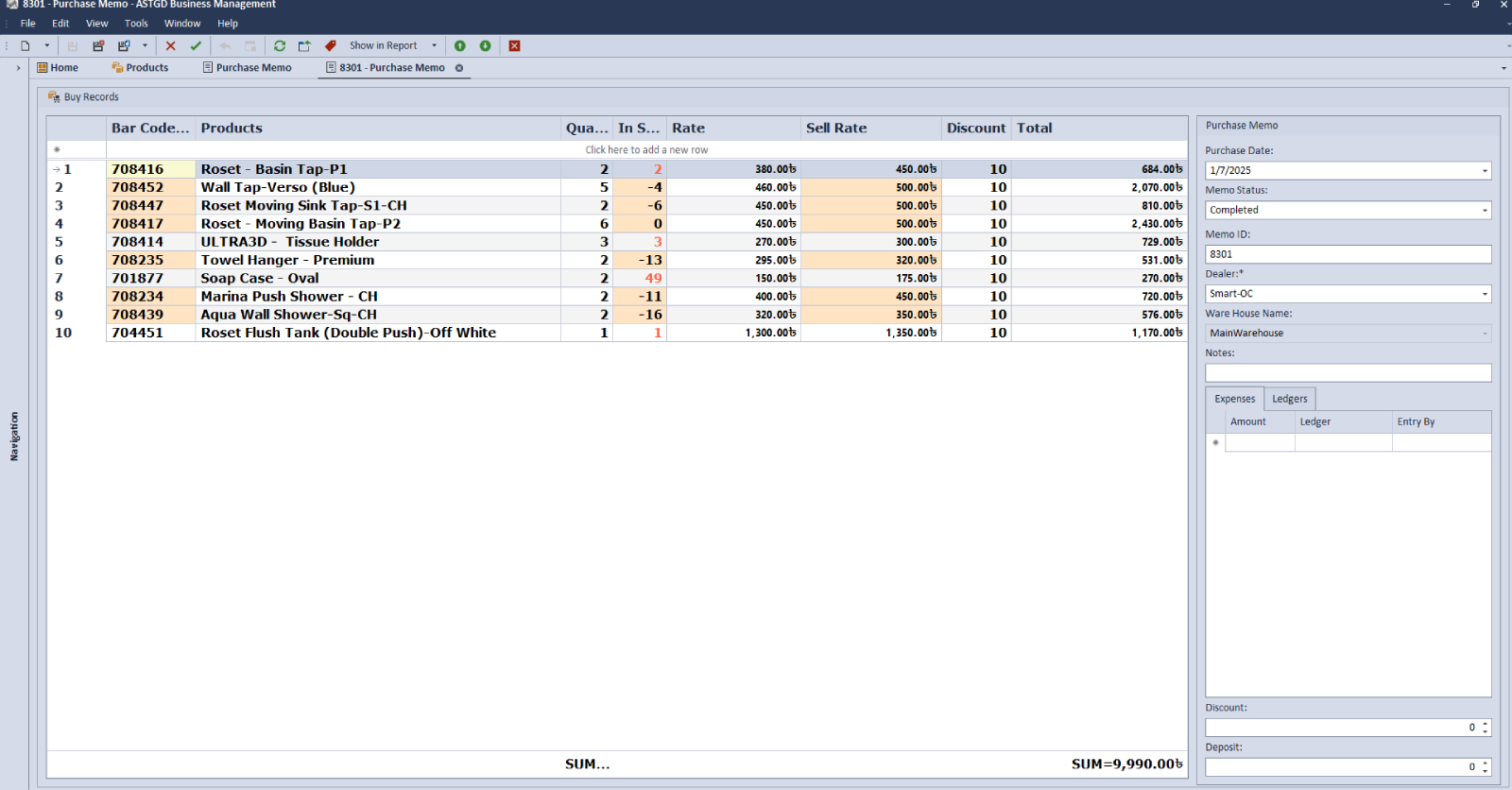Open the View menu
Image resolution: width=1512 pixels, height=790 pixels.
click(96, 24)
